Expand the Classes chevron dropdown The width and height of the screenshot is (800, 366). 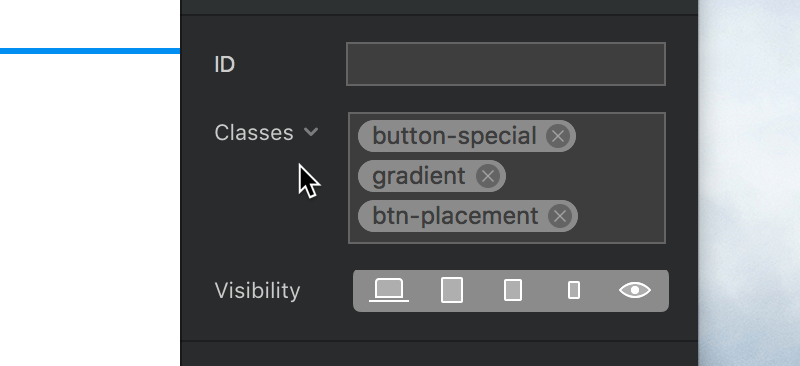click(x=311, y=132)
